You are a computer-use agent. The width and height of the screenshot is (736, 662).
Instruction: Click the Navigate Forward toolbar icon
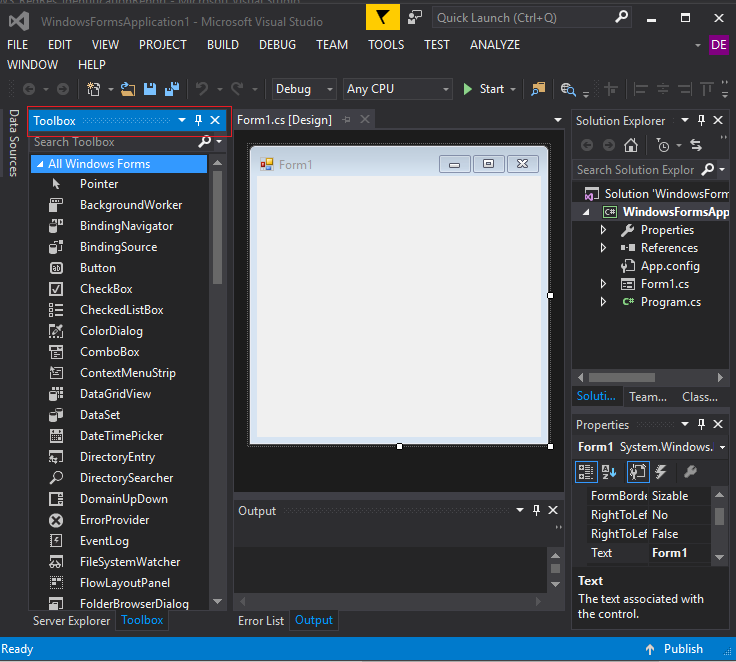63,89
